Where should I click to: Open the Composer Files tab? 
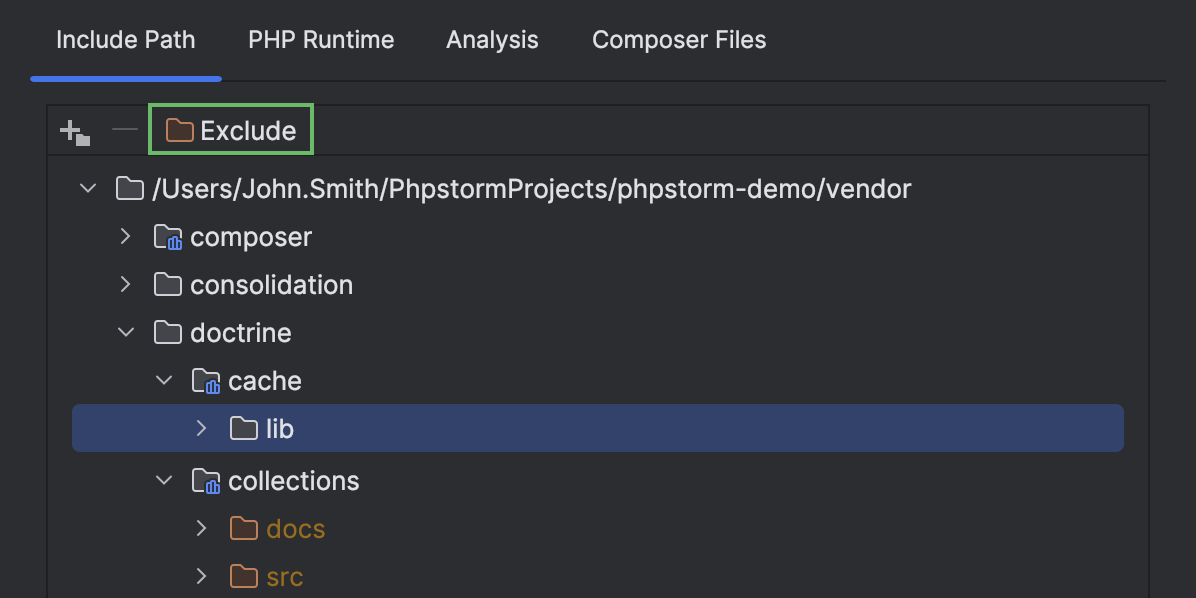(x=679, y=40)
